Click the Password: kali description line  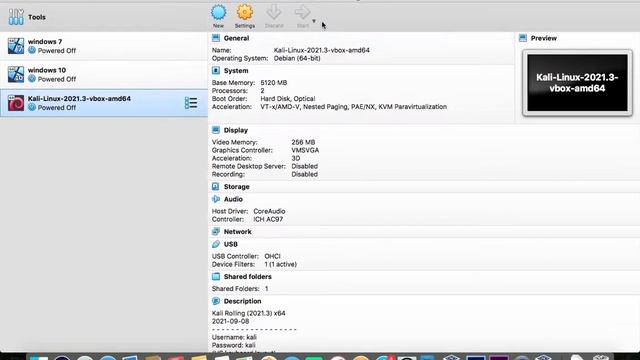click(x=233, y=345)
